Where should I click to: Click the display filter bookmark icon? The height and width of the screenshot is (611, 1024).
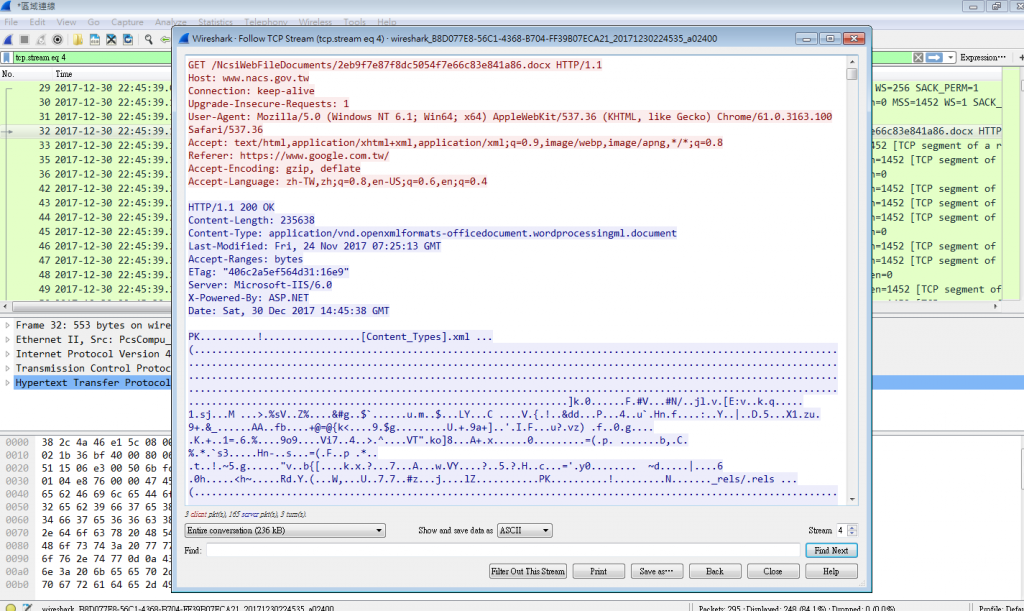point(7,57)
